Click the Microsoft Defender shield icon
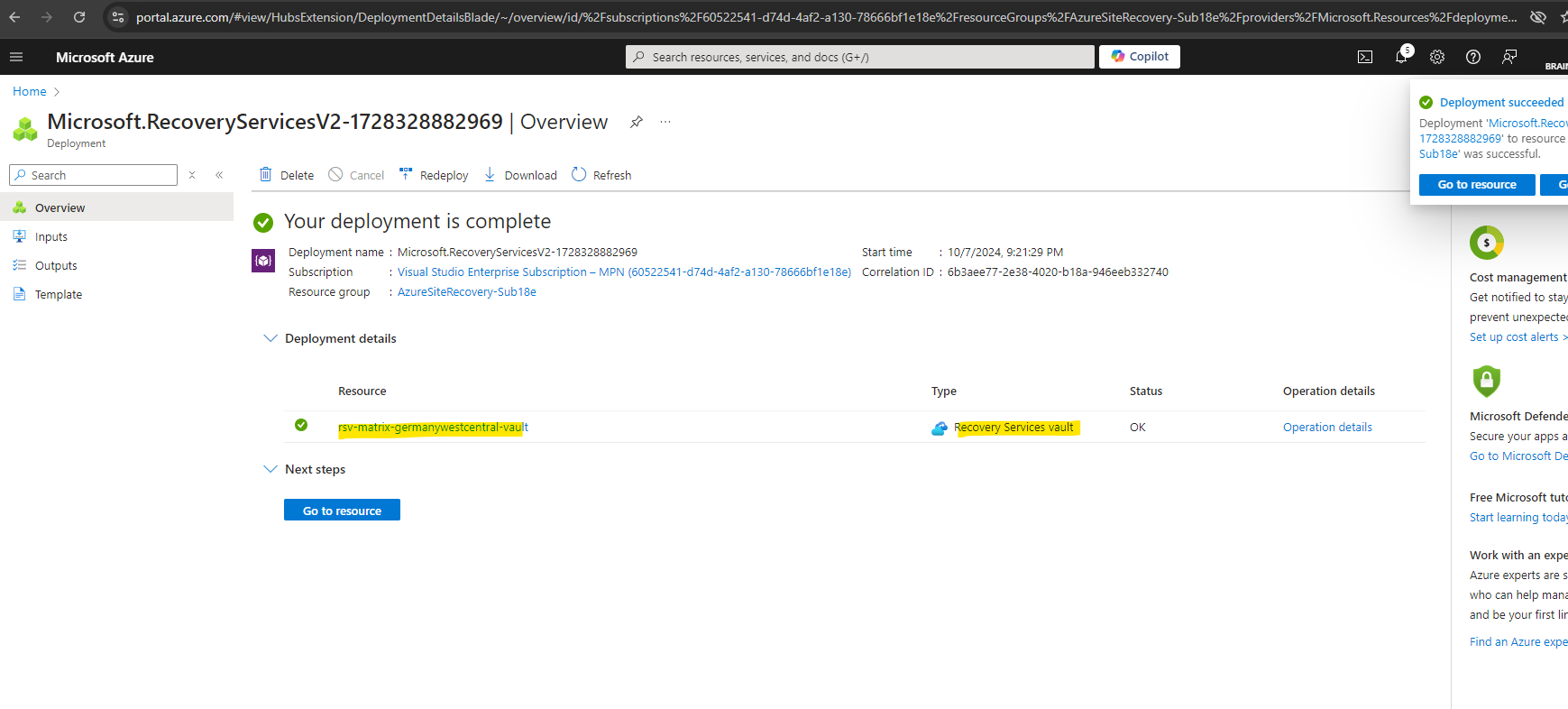 pyautogui.click(x=1487, y=382)
